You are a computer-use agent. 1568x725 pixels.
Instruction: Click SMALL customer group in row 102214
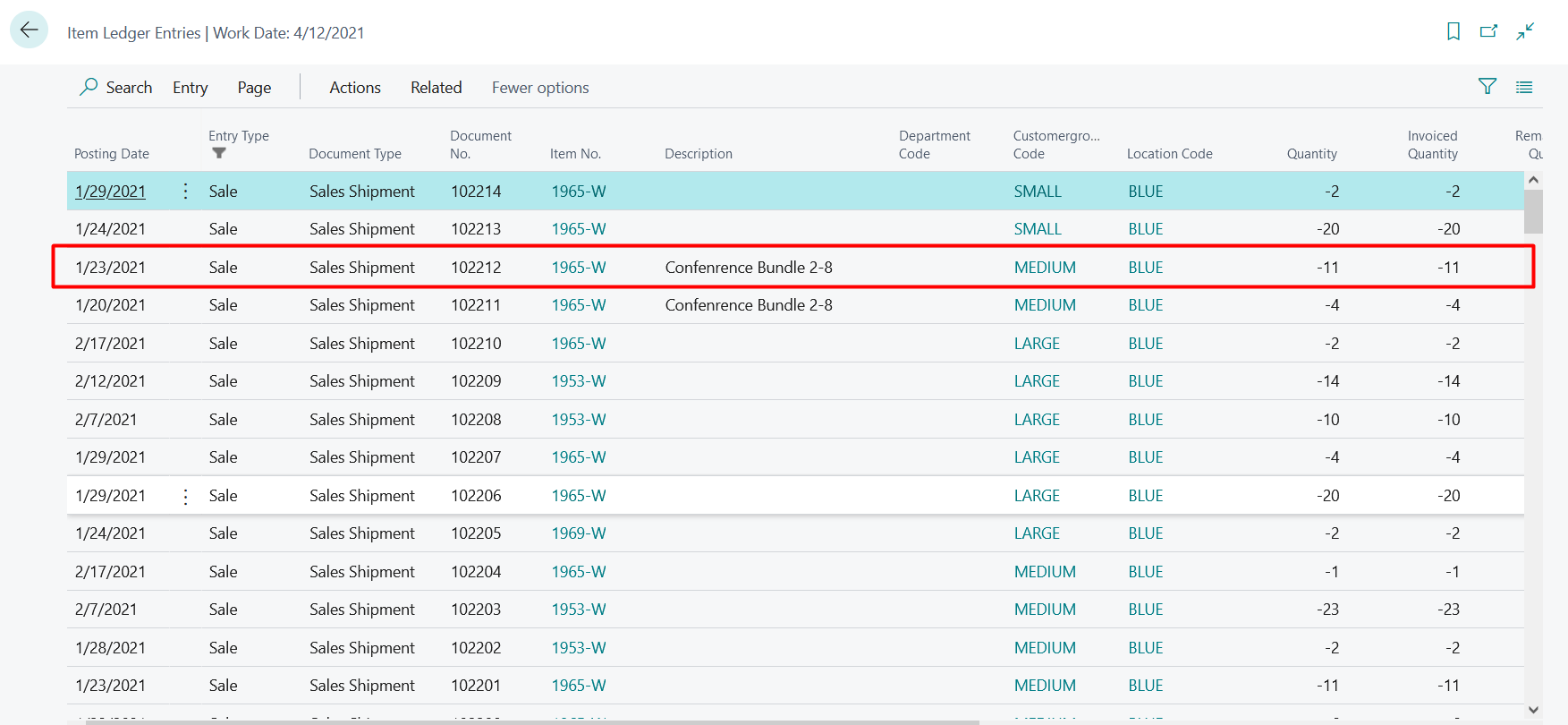(x=1038, y=192)
